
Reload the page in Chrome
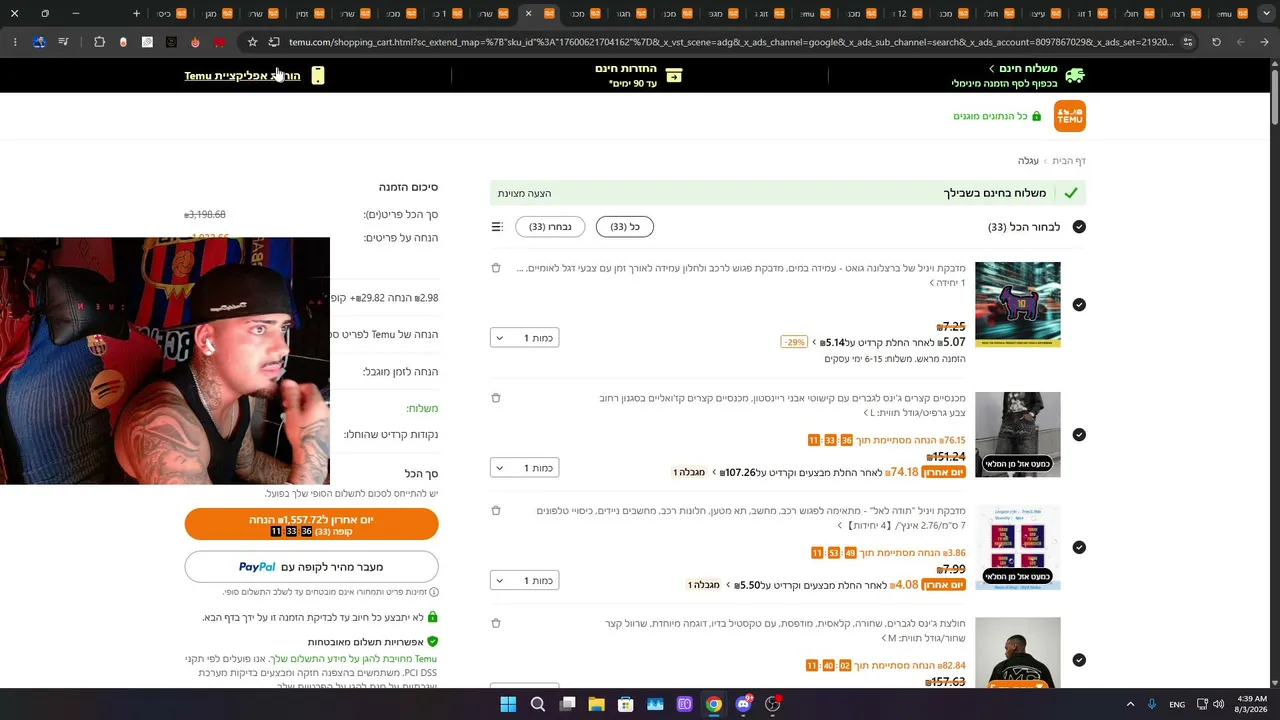(1216, 42)
